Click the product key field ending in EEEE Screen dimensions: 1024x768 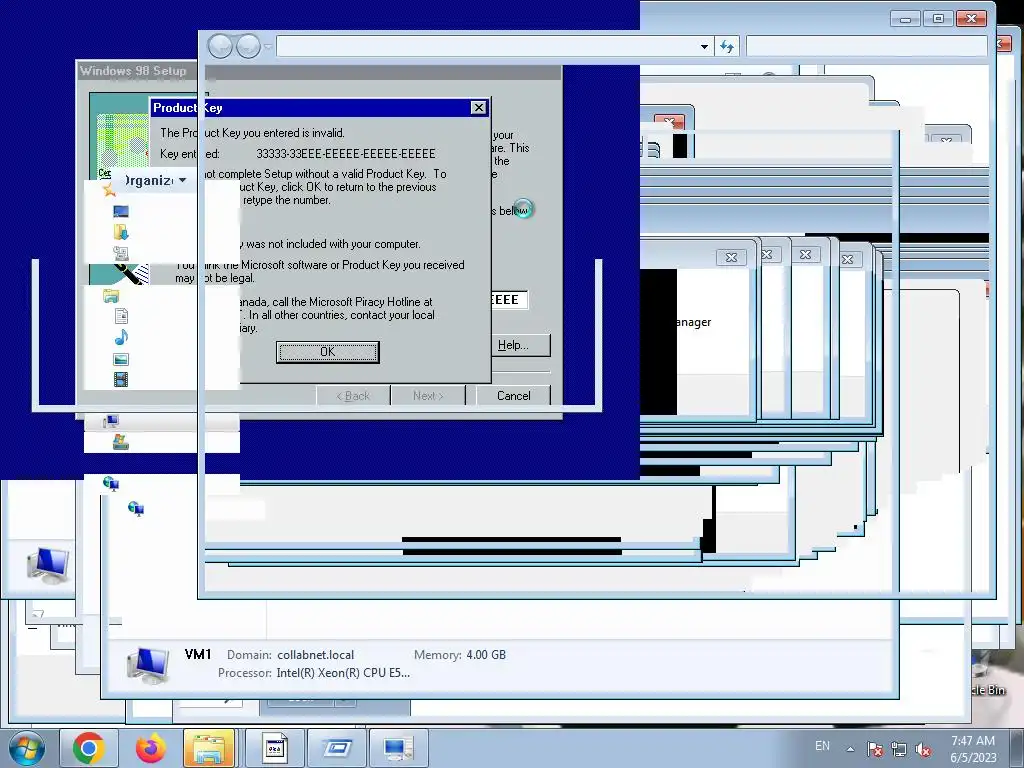[509, 300]
